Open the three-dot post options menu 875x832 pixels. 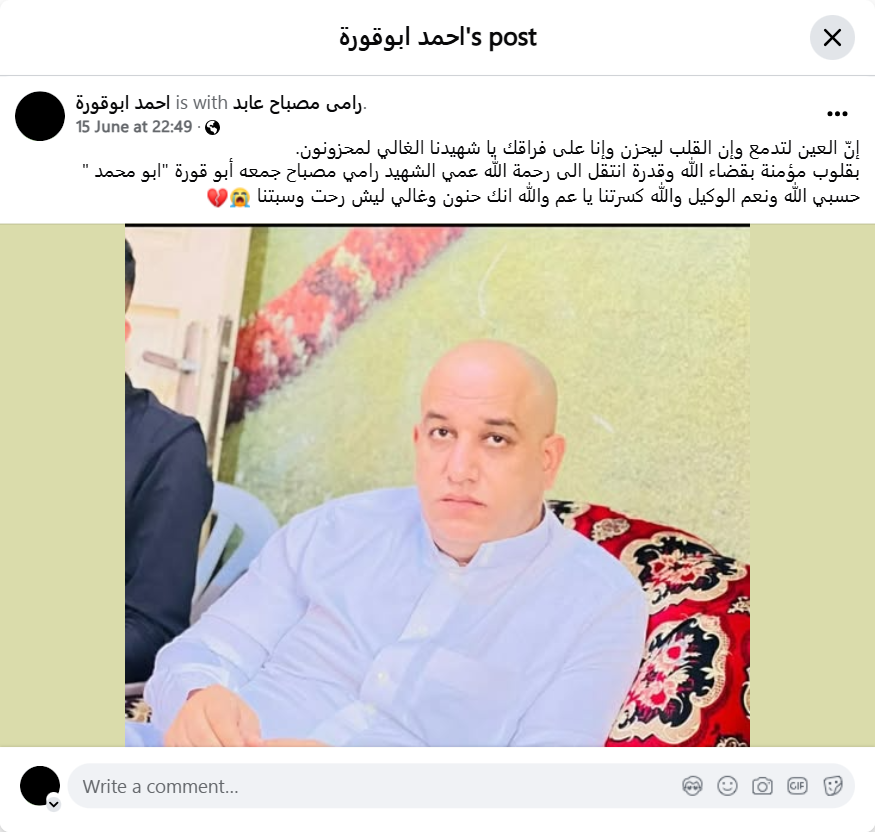[837, 114]
